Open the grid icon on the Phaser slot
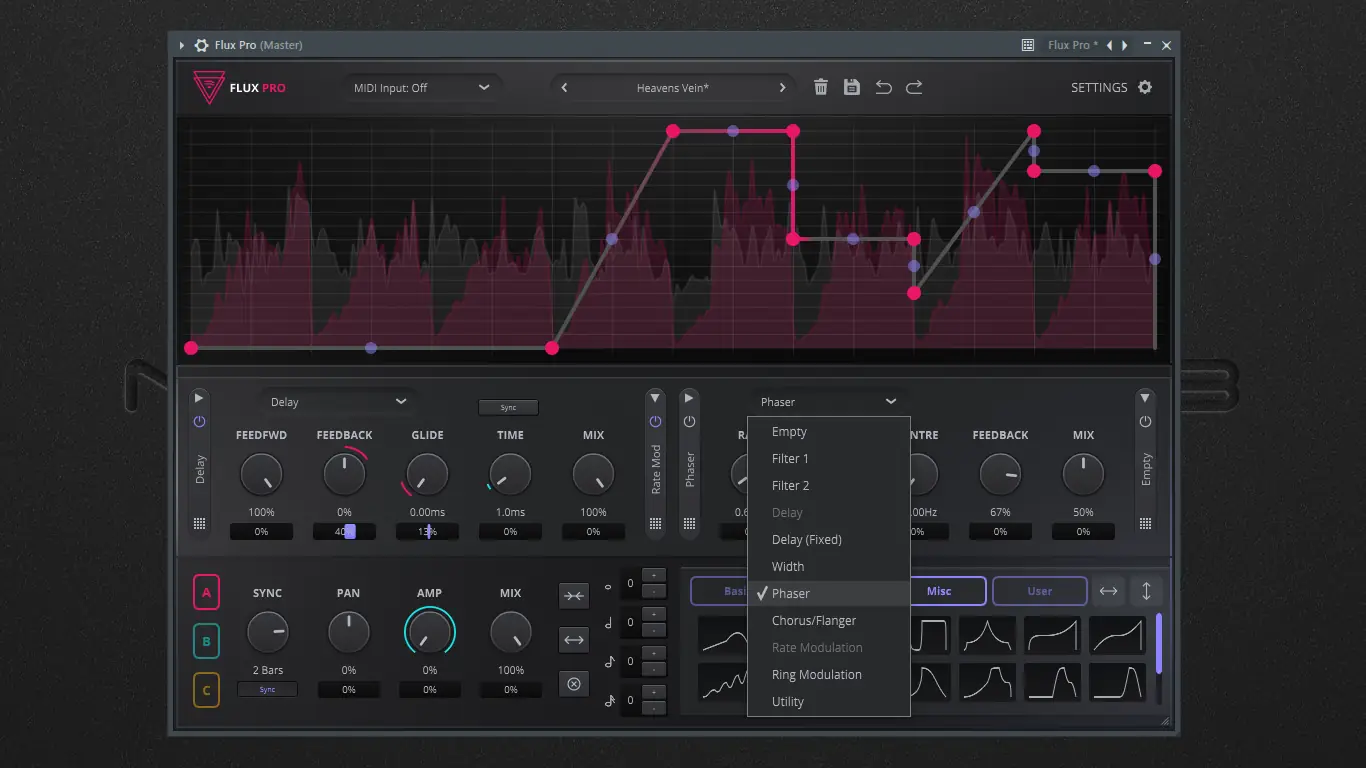1366x768 pixels. (x=689, y=523)
